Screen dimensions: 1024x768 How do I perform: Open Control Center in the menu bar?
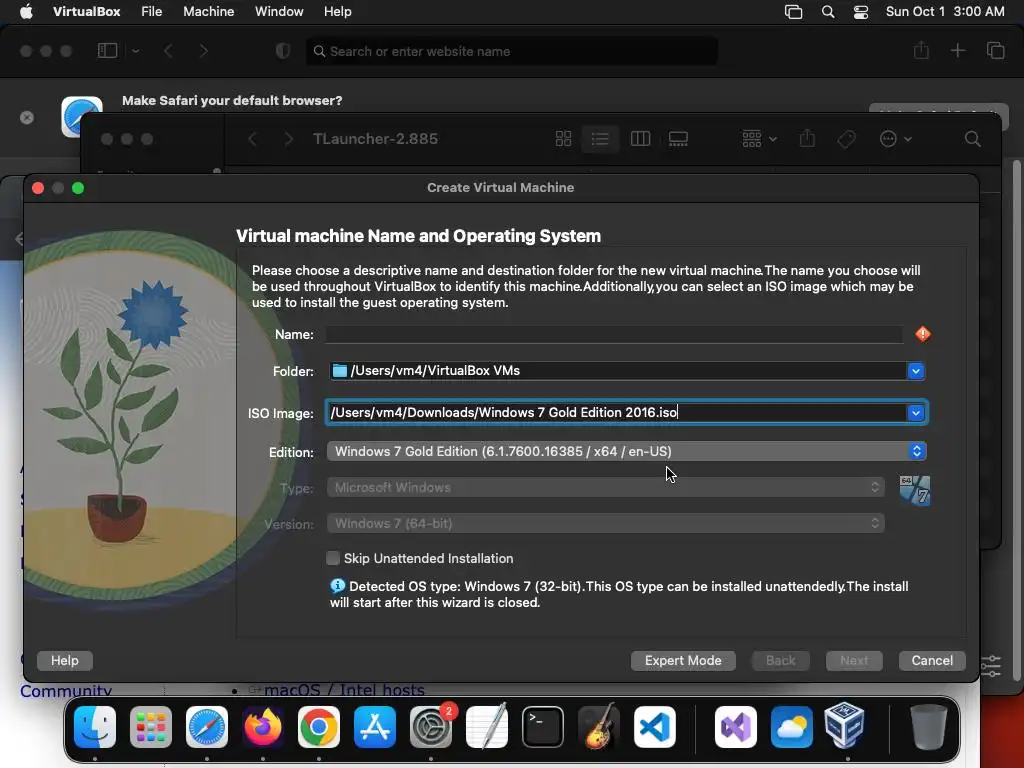pos(861,12)
